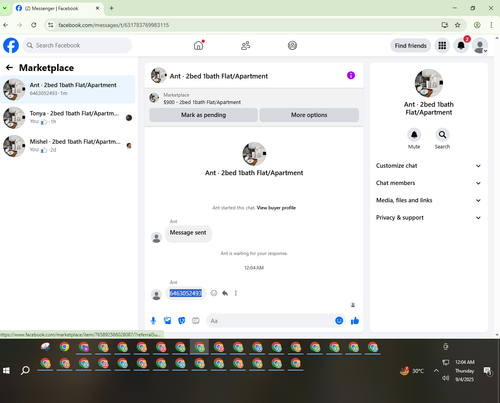The height and width of the screenshot is (403, 500).
Task: Click the address bar URL facebook.com/messages
Action: [x=114, y=25]
